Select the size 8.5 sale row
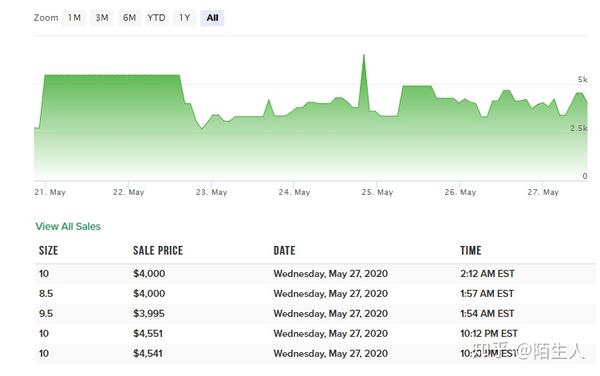The width and height of the screenshot is (600, 376). pyautogui.click(x=315, y=294)
